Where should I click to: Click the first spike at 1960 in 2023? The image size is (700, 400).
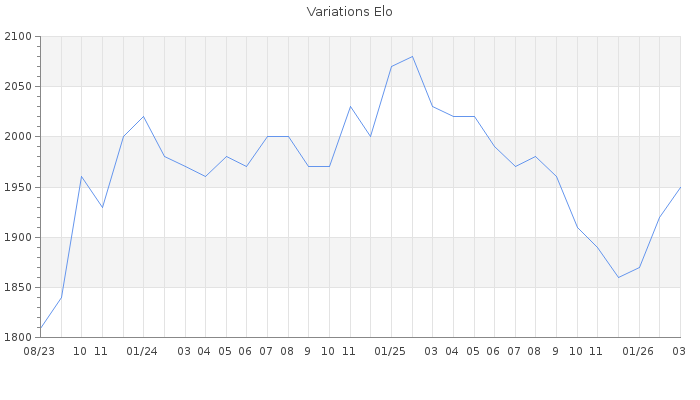coord(81,176)
